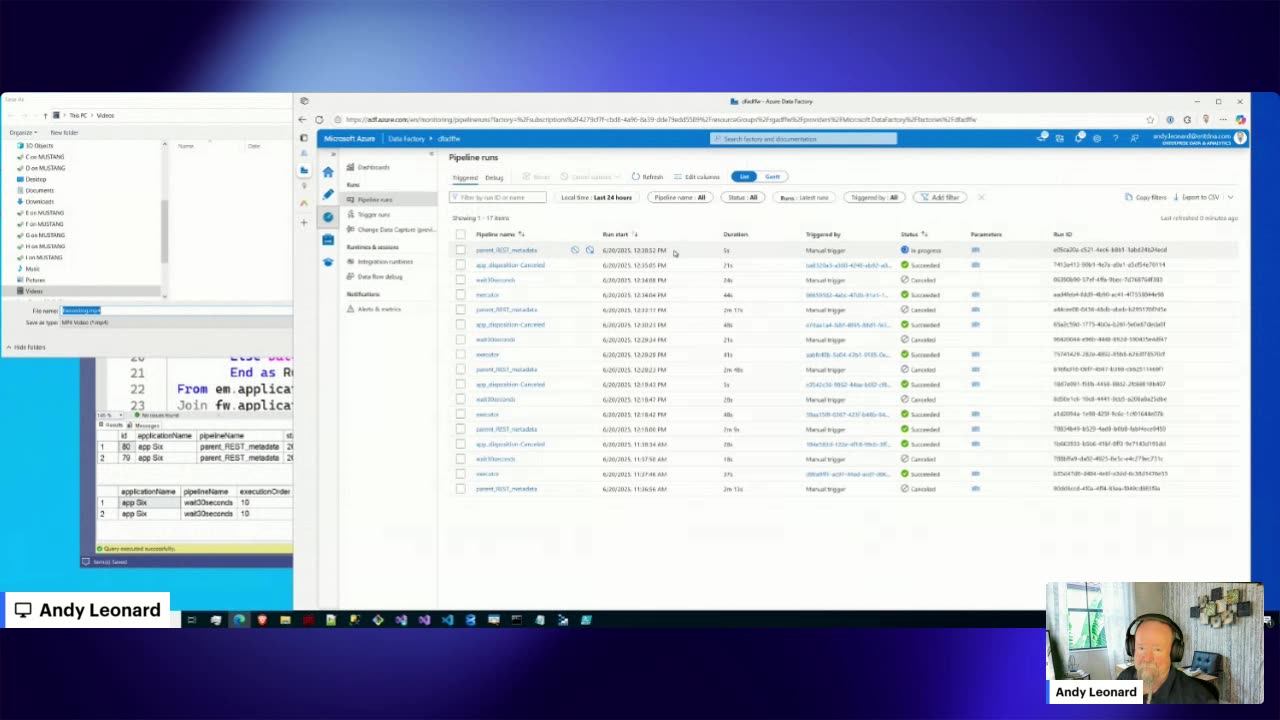The height and width of the screenshot is (720, 1280).
Task: Click Copy filters button
Action: (1146, 198)
